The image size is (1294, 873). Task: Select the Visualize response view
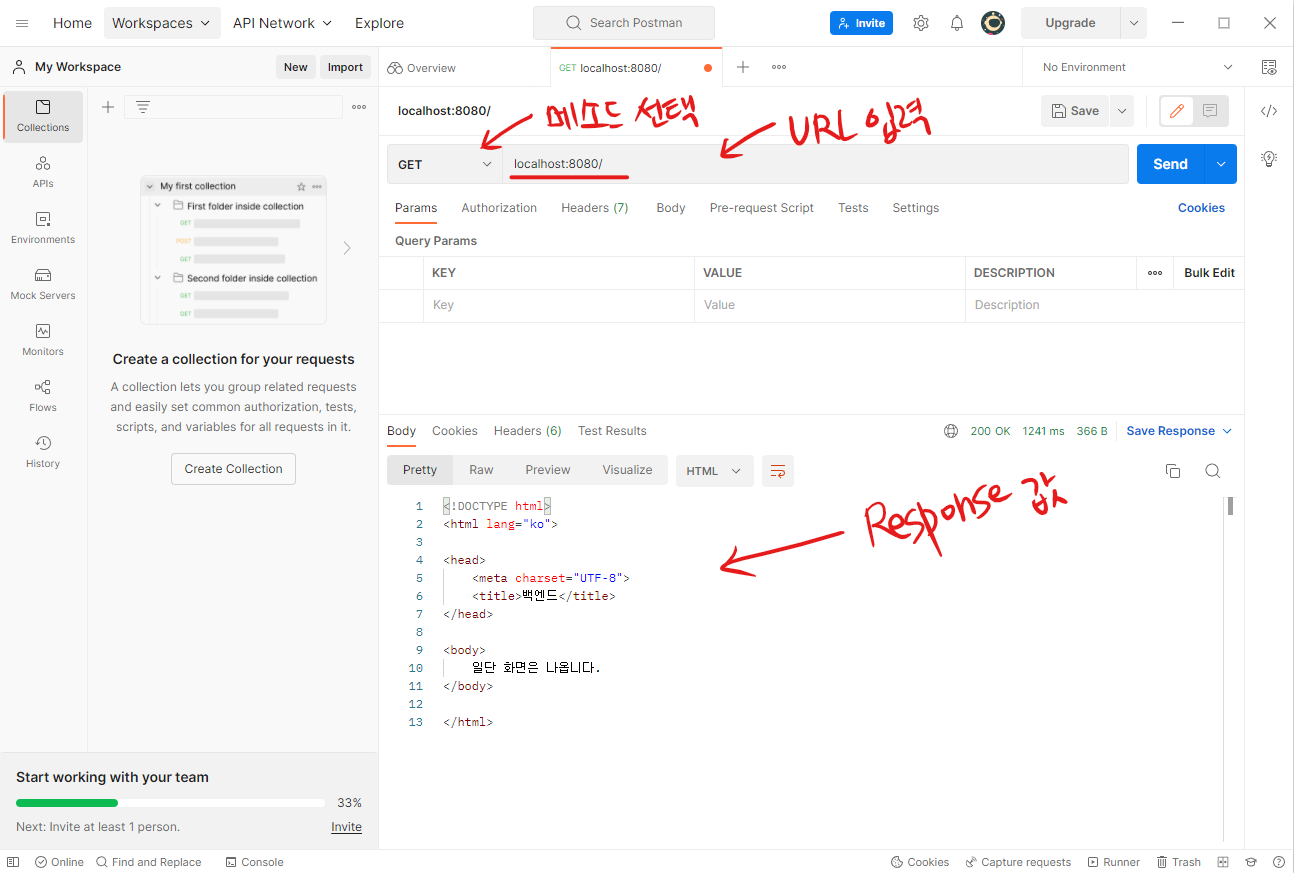coord(627,470)
